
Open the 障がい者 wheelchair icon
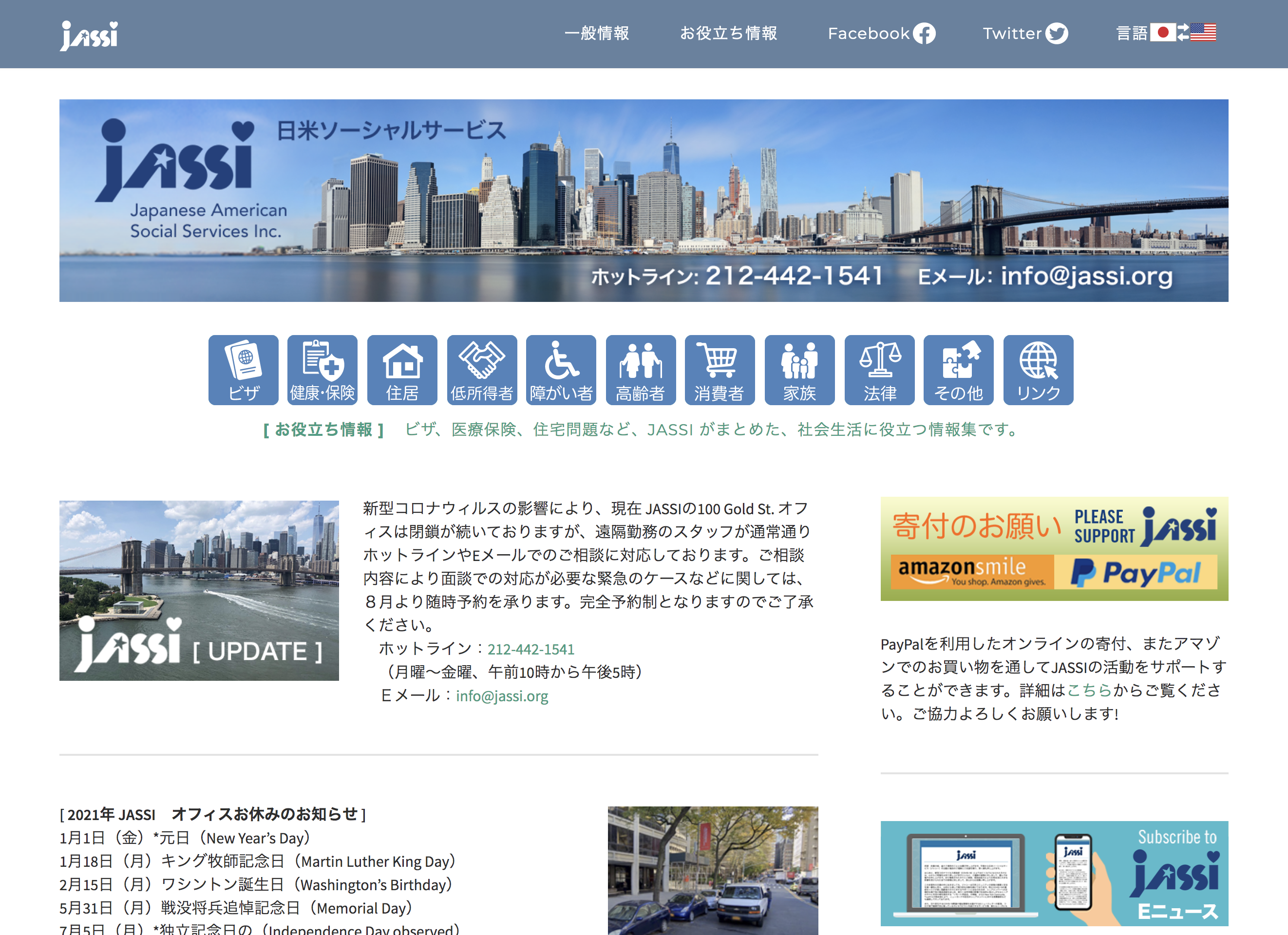(x=561, y=370)
